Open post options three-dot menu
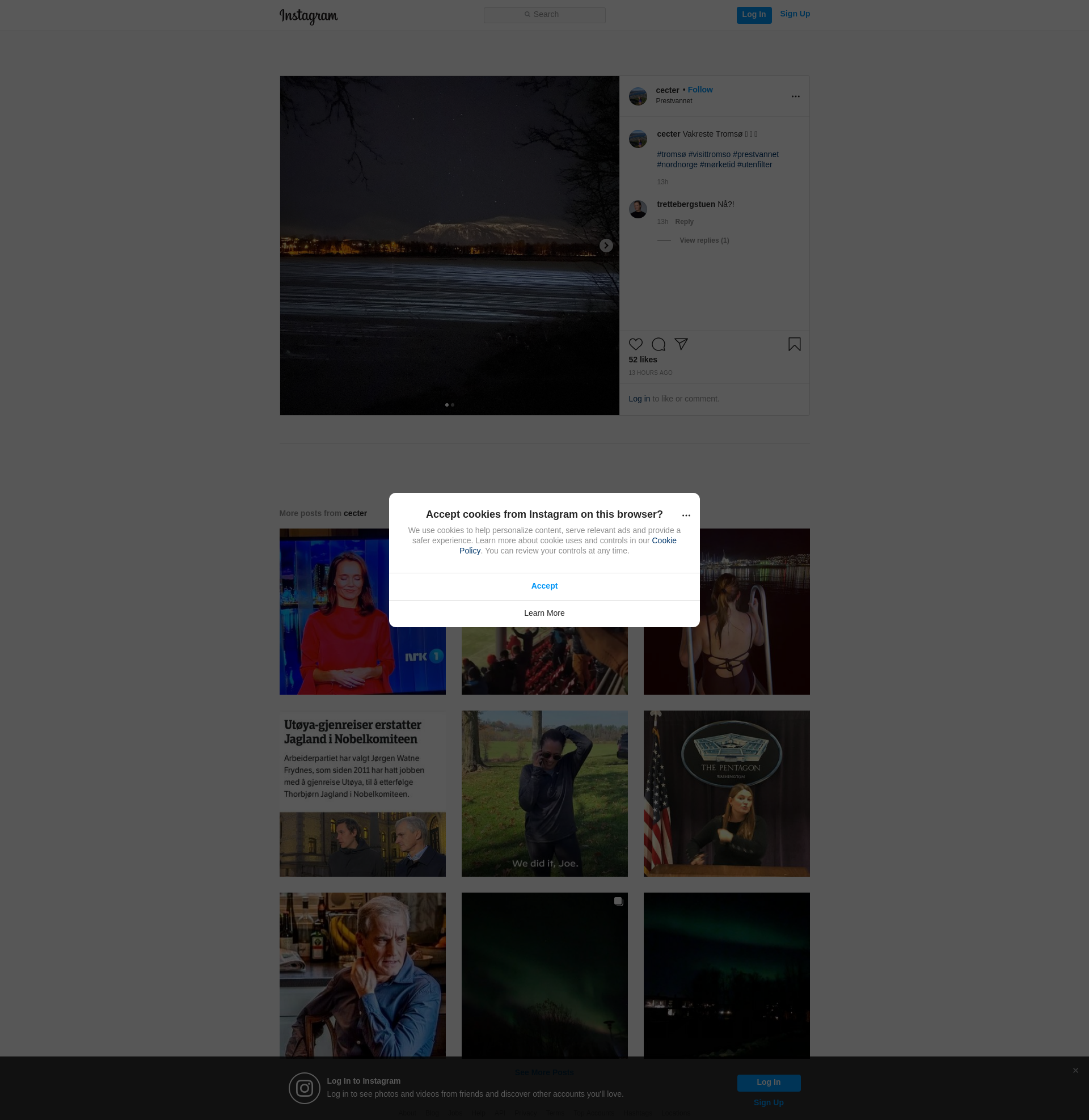This screenshot has height=1120, width=1089. coord(795,96)
